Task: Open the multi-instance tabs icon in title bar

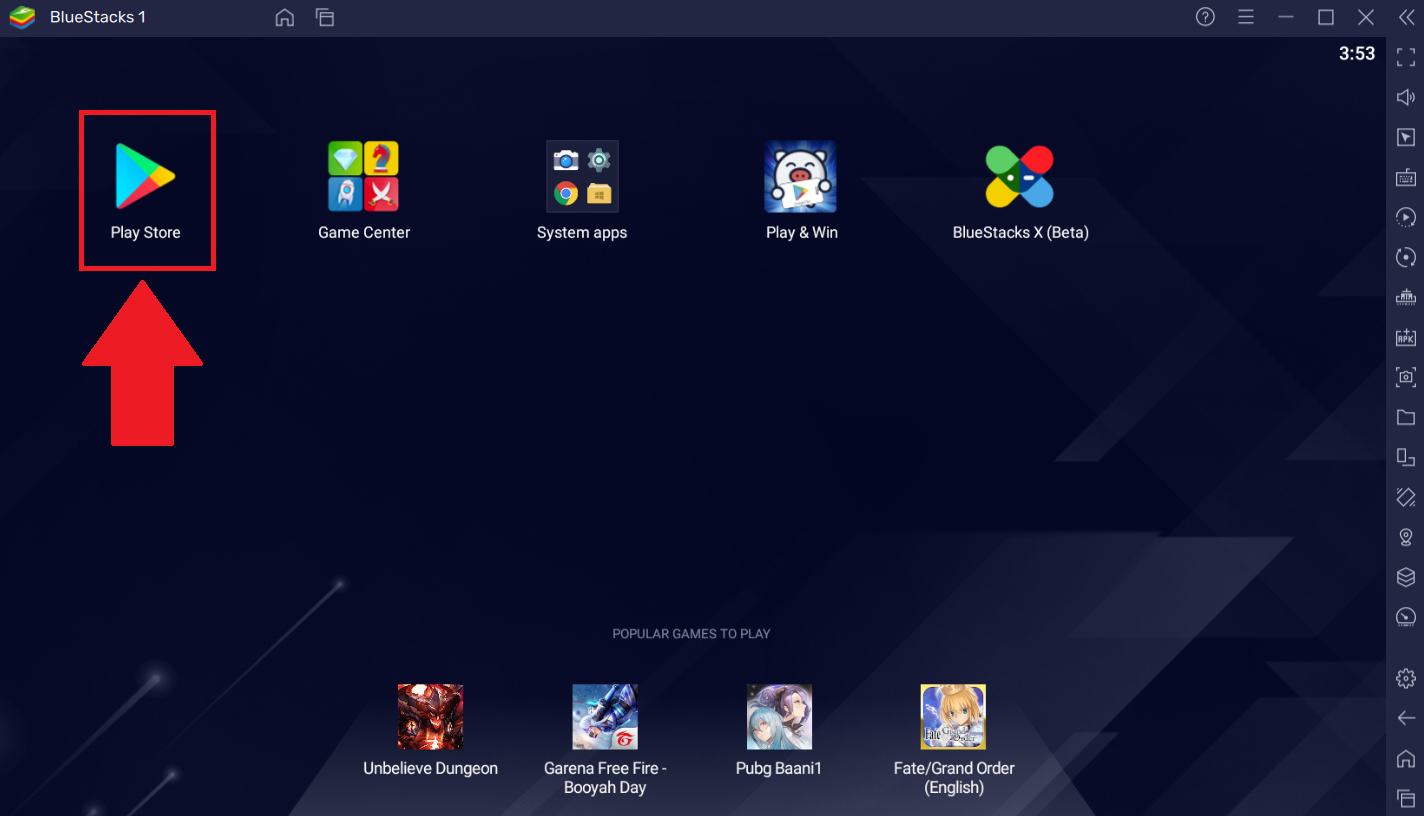Action: [x=324, y=17]
